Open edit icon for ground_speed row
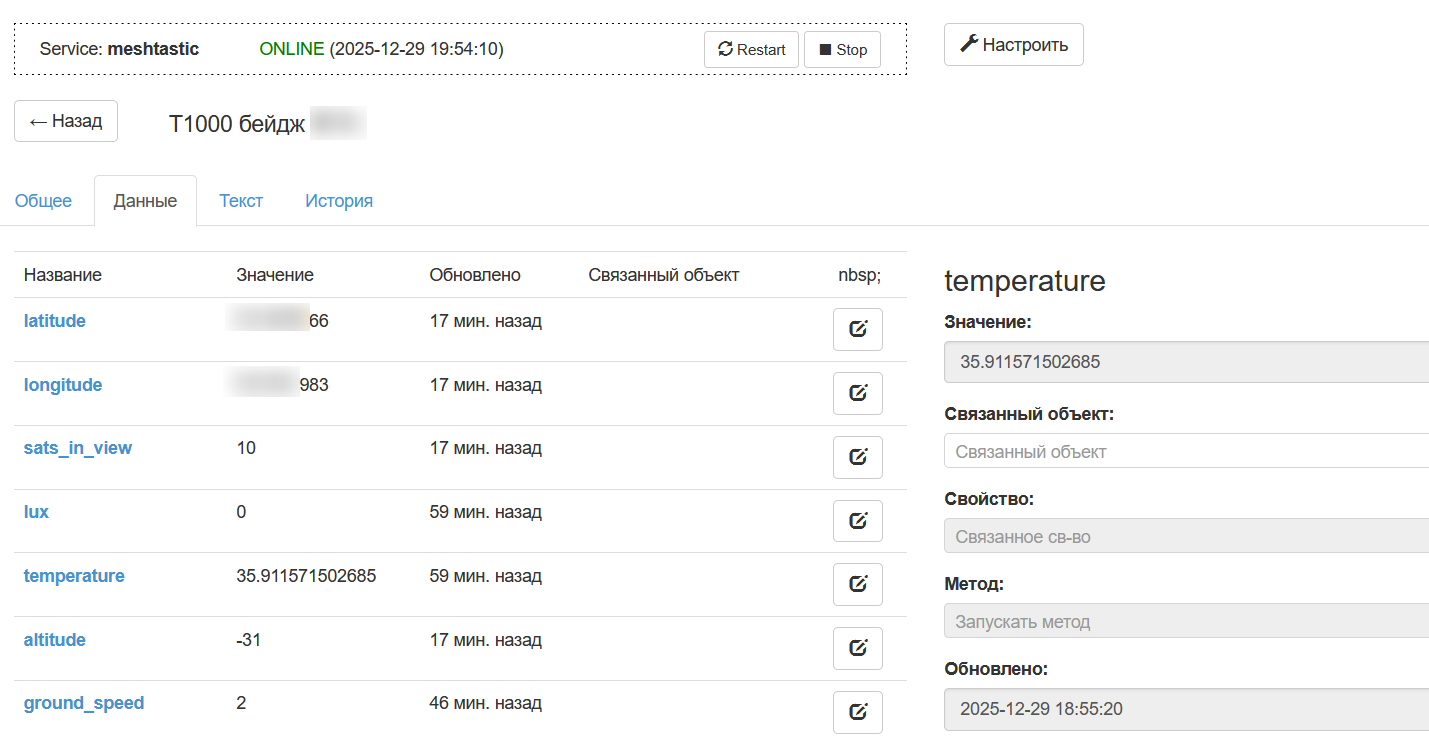The width and height of the screenshot is (1429, 741). [x=857, y=712]
